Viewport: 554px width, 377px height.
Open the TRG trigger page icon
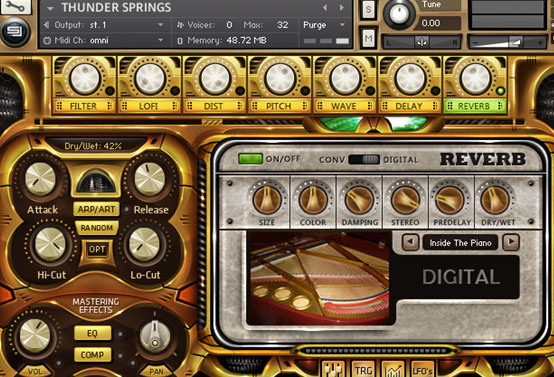[x=363, y=369]
